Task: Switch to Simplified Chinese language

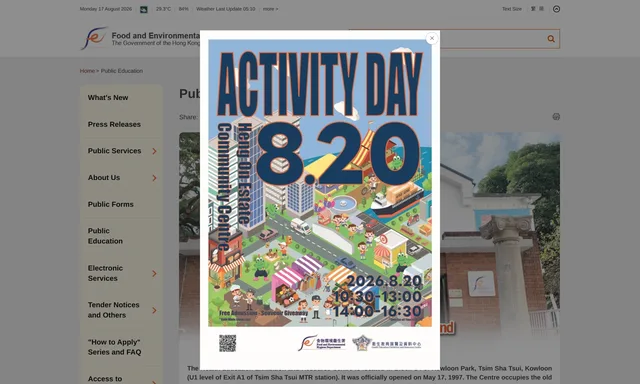Action: 542,9
